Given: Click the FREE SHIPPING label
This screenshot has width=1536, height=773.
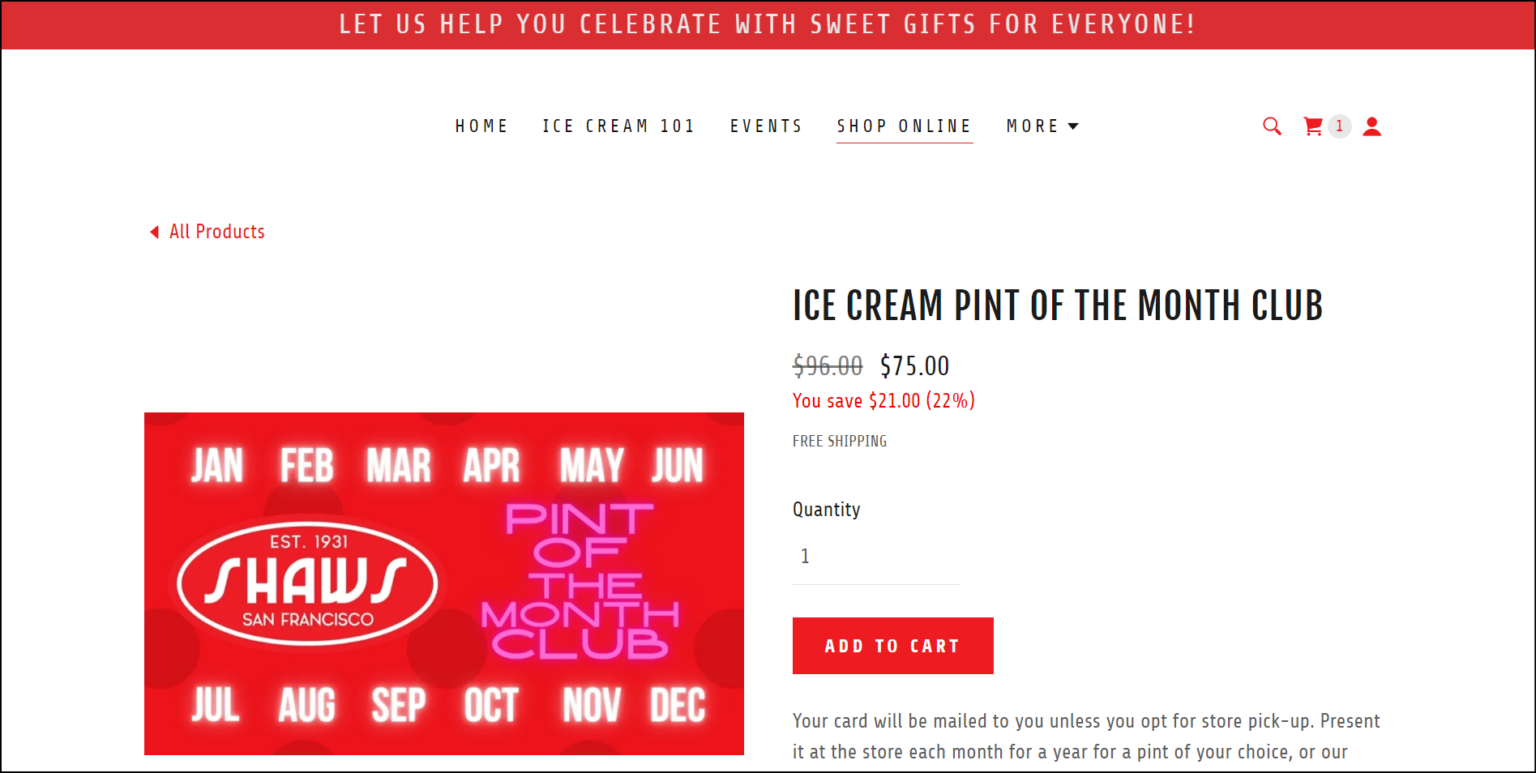Looking at the screenshot, I should [839, 440].
